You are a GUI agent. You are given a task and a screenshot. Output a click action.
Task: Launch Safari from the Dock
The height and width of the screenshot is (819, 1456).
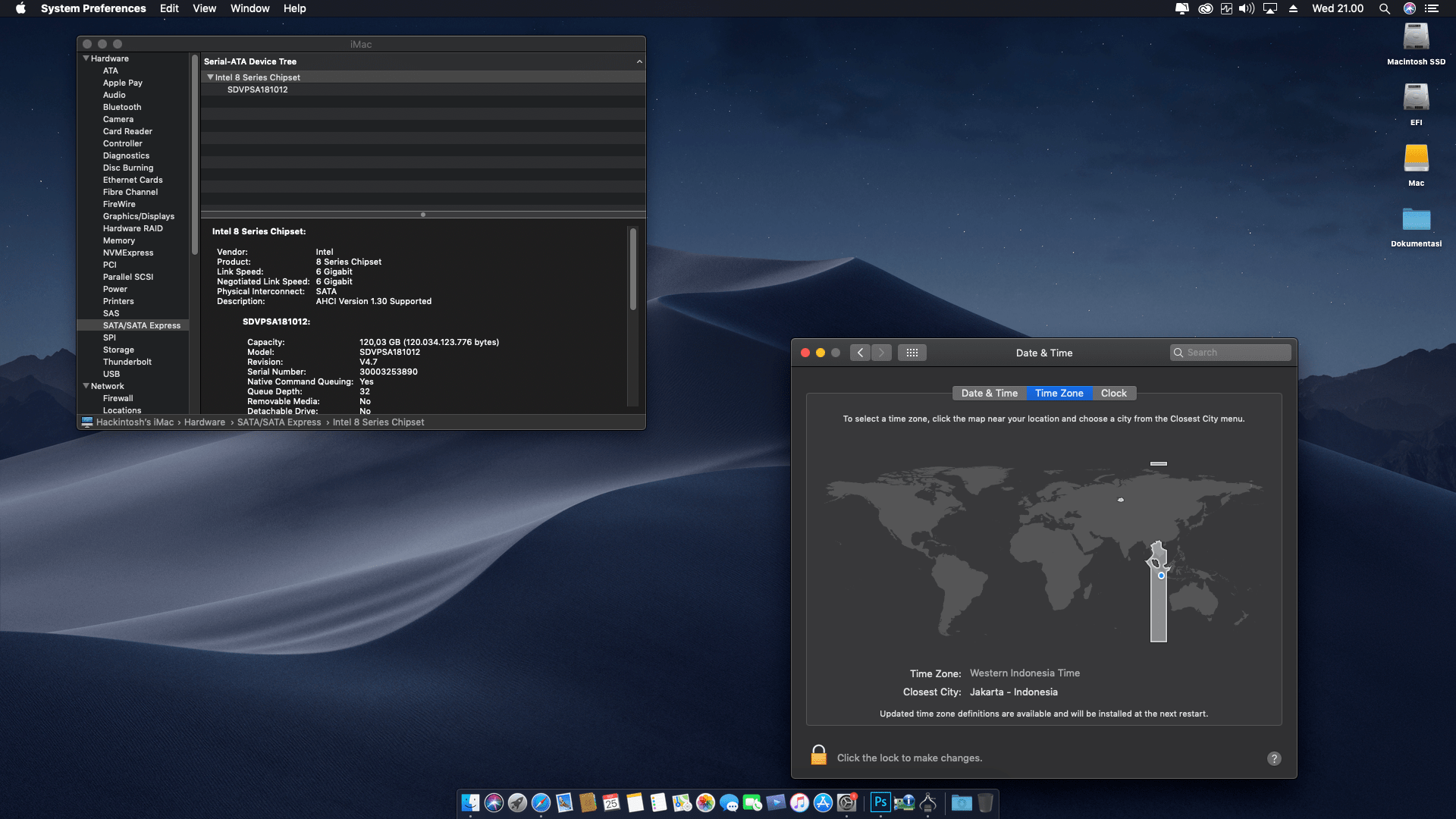point(540,802)
